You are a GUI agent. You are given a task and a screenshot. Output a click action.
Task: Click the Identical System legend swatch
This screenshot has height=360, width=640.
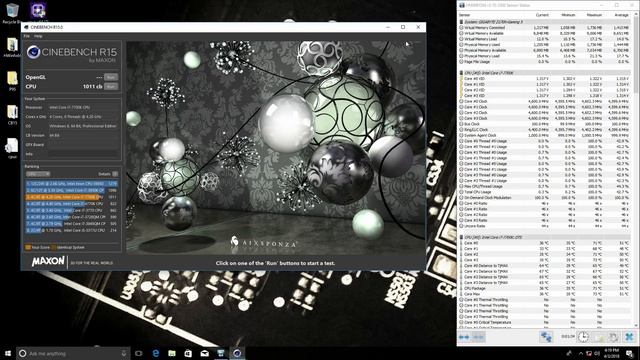tap(54, 247)
